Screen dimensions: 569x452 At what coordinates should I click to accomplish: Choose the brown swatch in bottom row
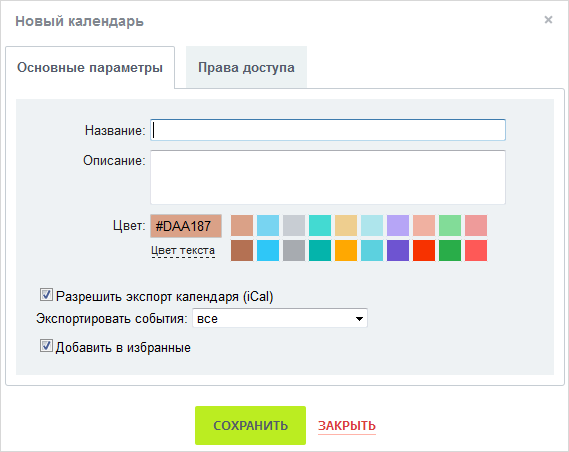click(242, 250)
